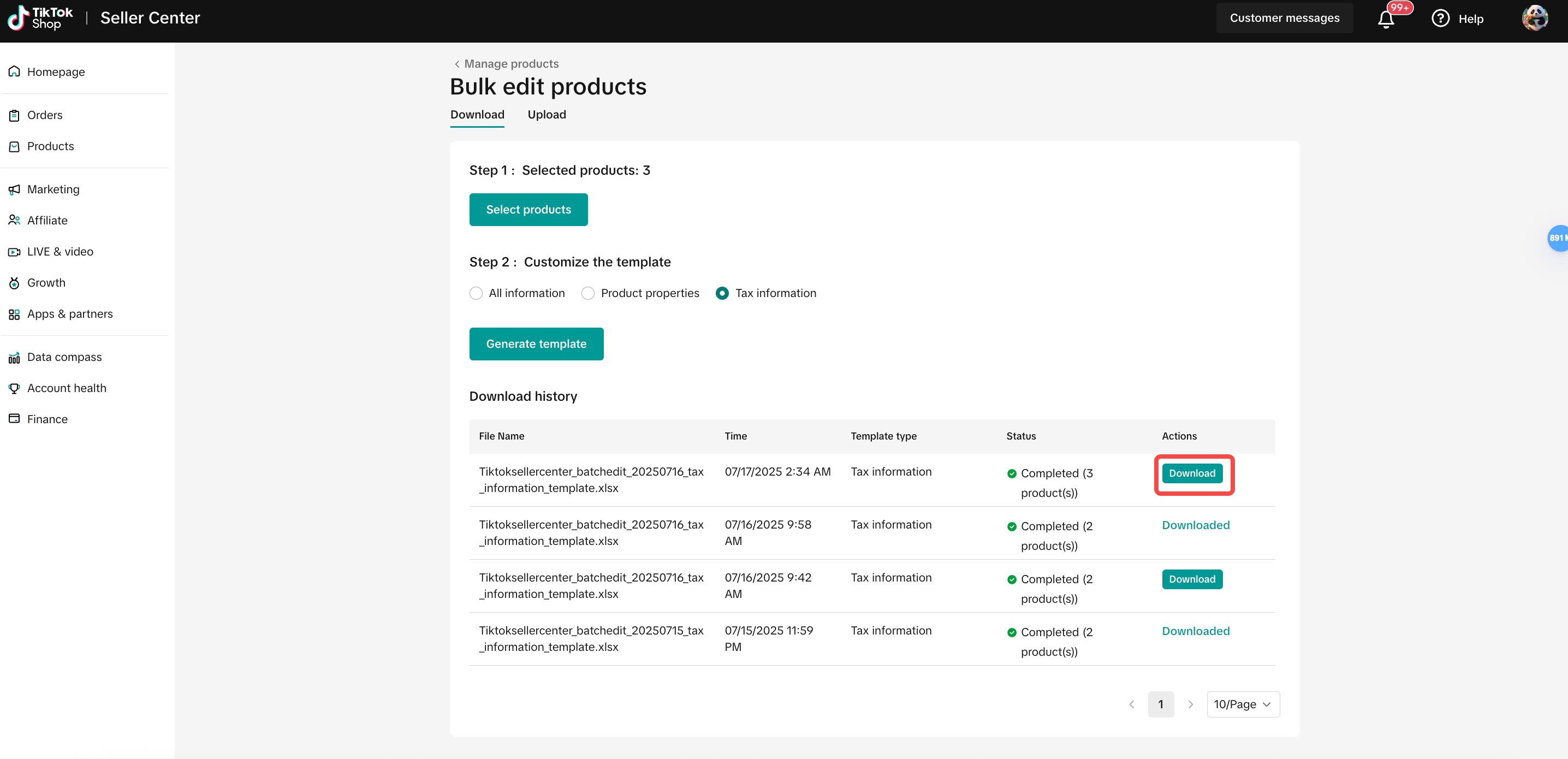The height and width of the screenshot is (759, 1568).
Task: Switch to the Download tab
Action: click(477, 115)
